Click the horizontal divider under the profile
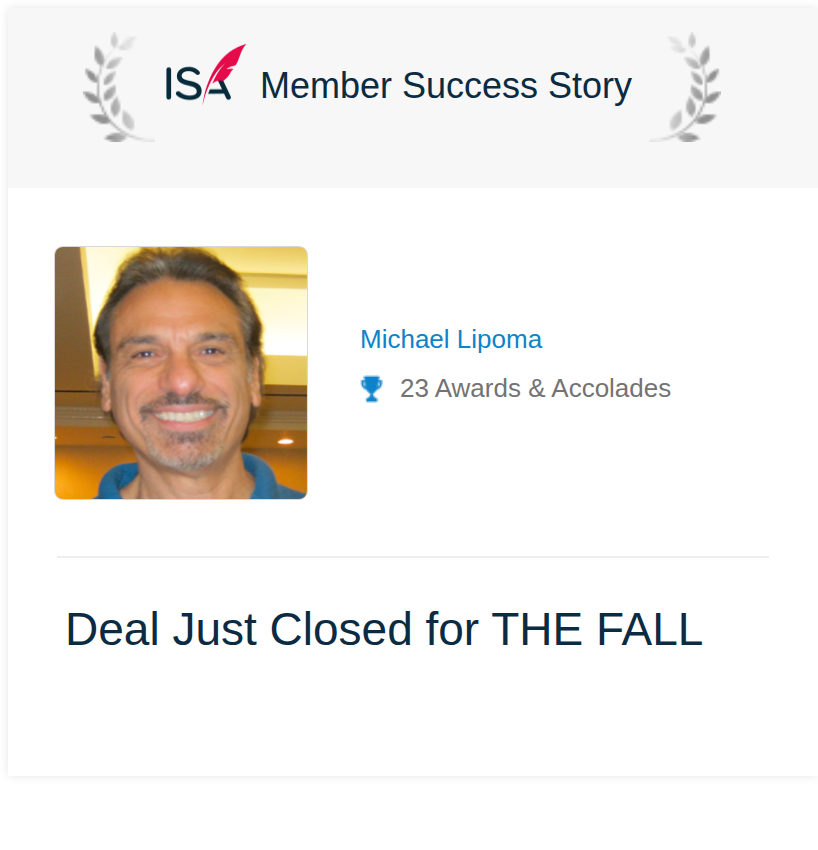 pos(413,557)
